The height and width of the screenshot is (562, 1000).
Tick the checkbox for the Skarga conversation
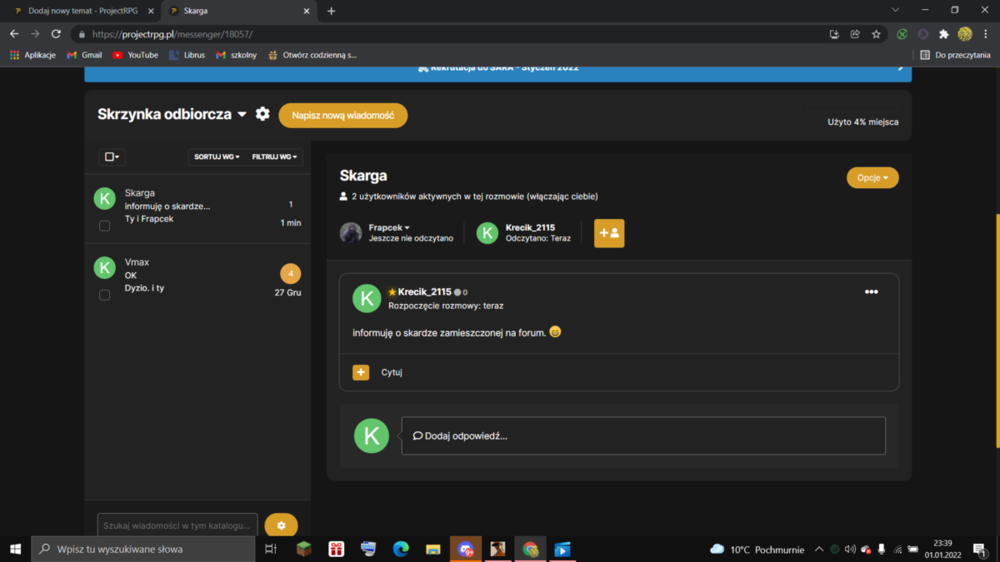tap(105, 225)
